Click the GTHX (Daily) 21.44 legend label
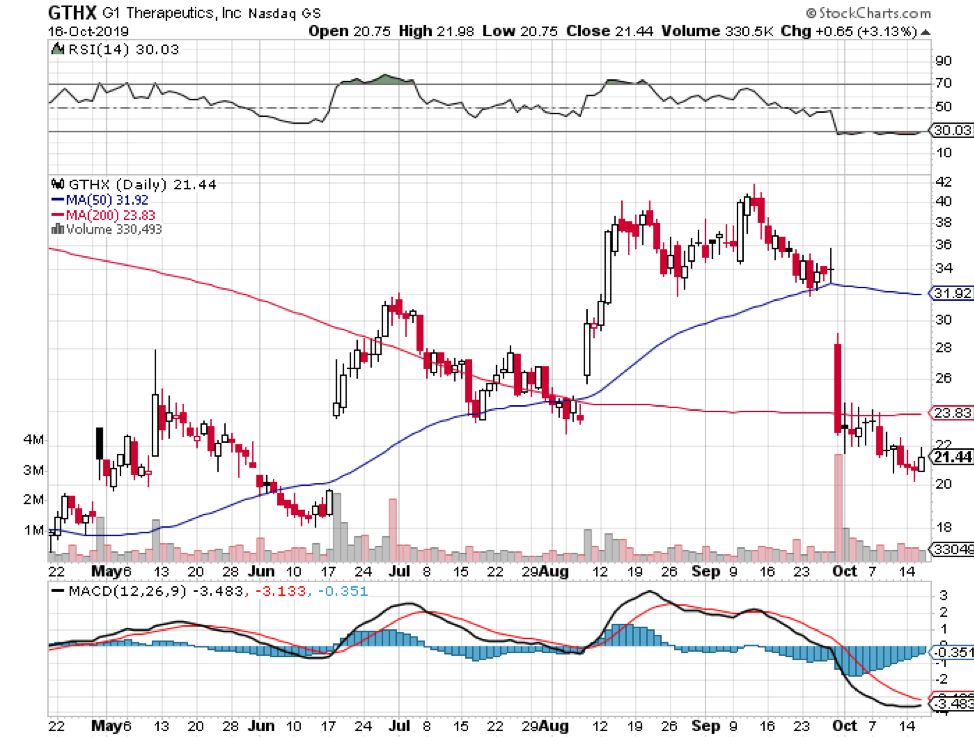 click(x=142, y=185)
